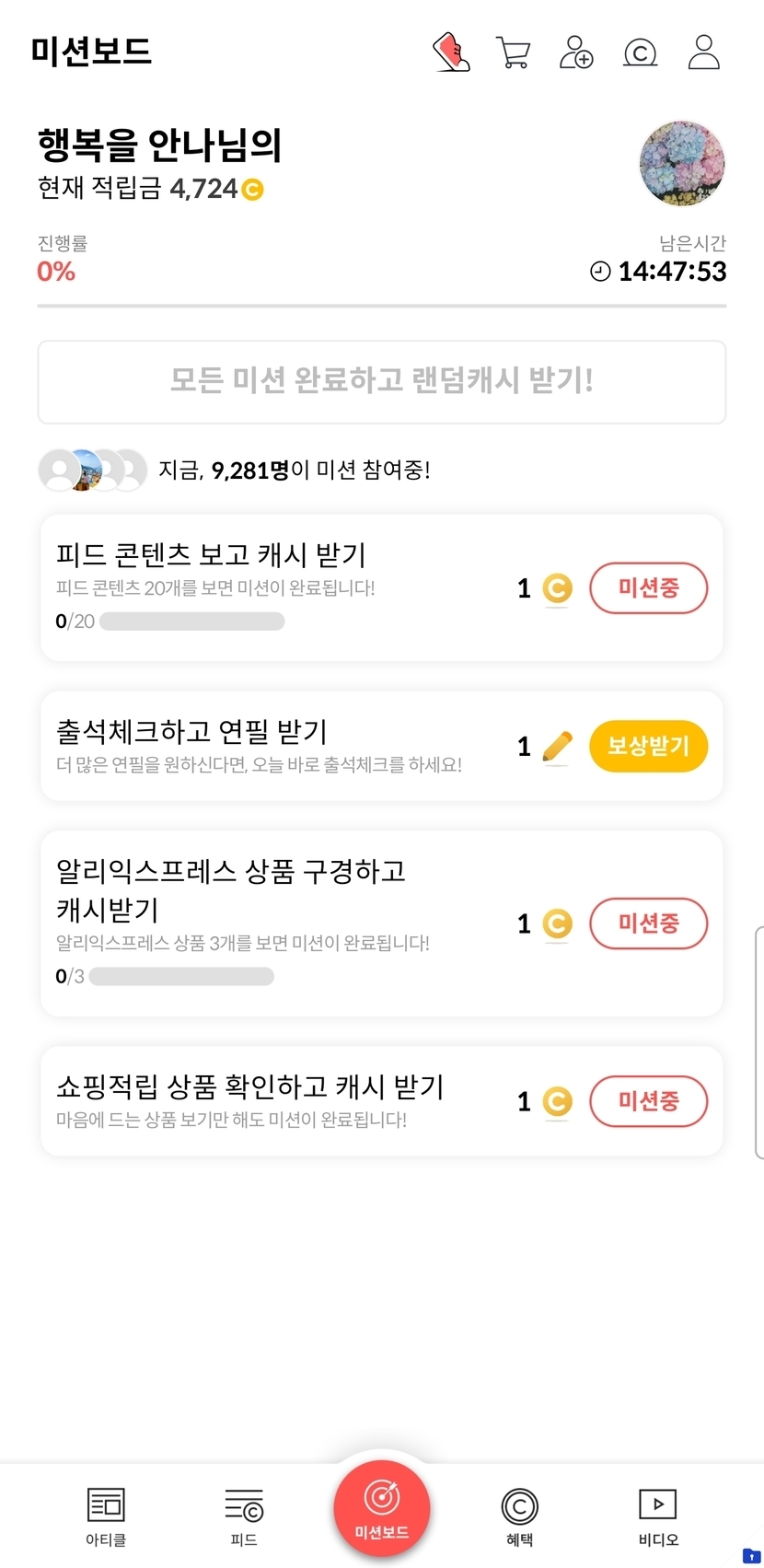Tap 미션중 for 피드 콘텐츠 mission
764x1568 pixels.
pyautogui.click(x=648, y=587)
